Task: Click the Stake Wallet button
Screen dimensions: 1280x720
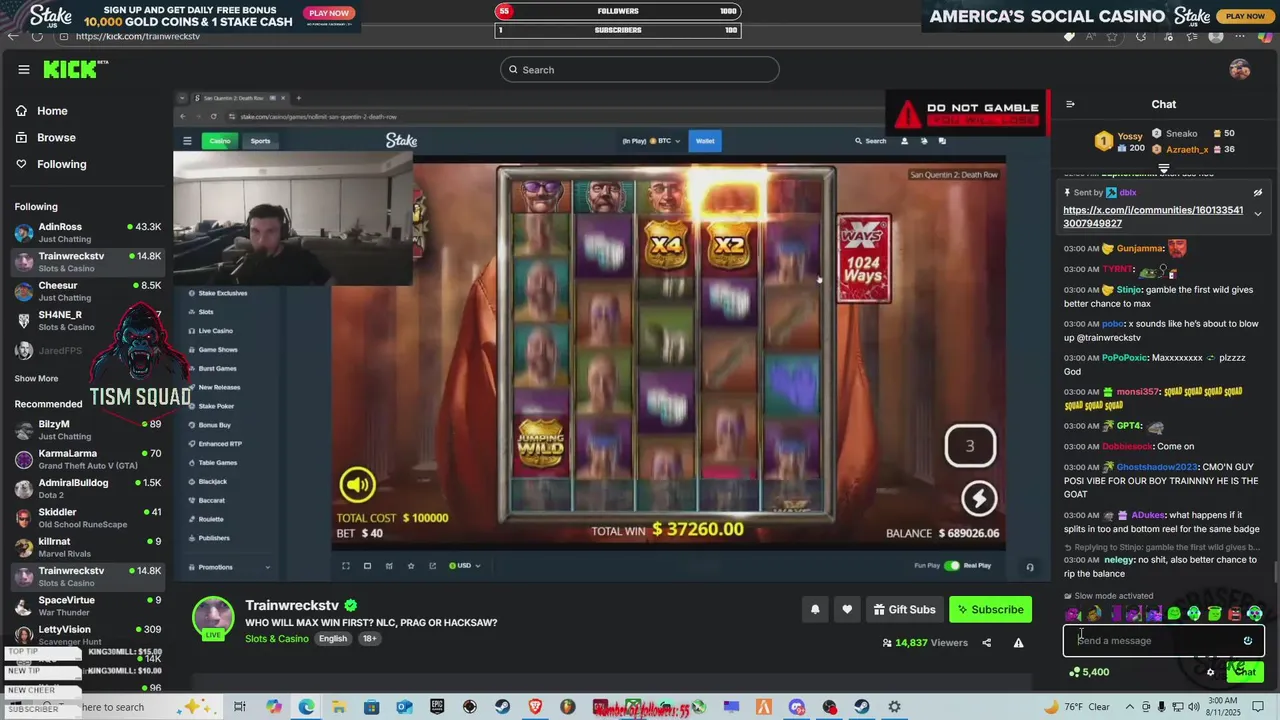Action: point(705,141)
